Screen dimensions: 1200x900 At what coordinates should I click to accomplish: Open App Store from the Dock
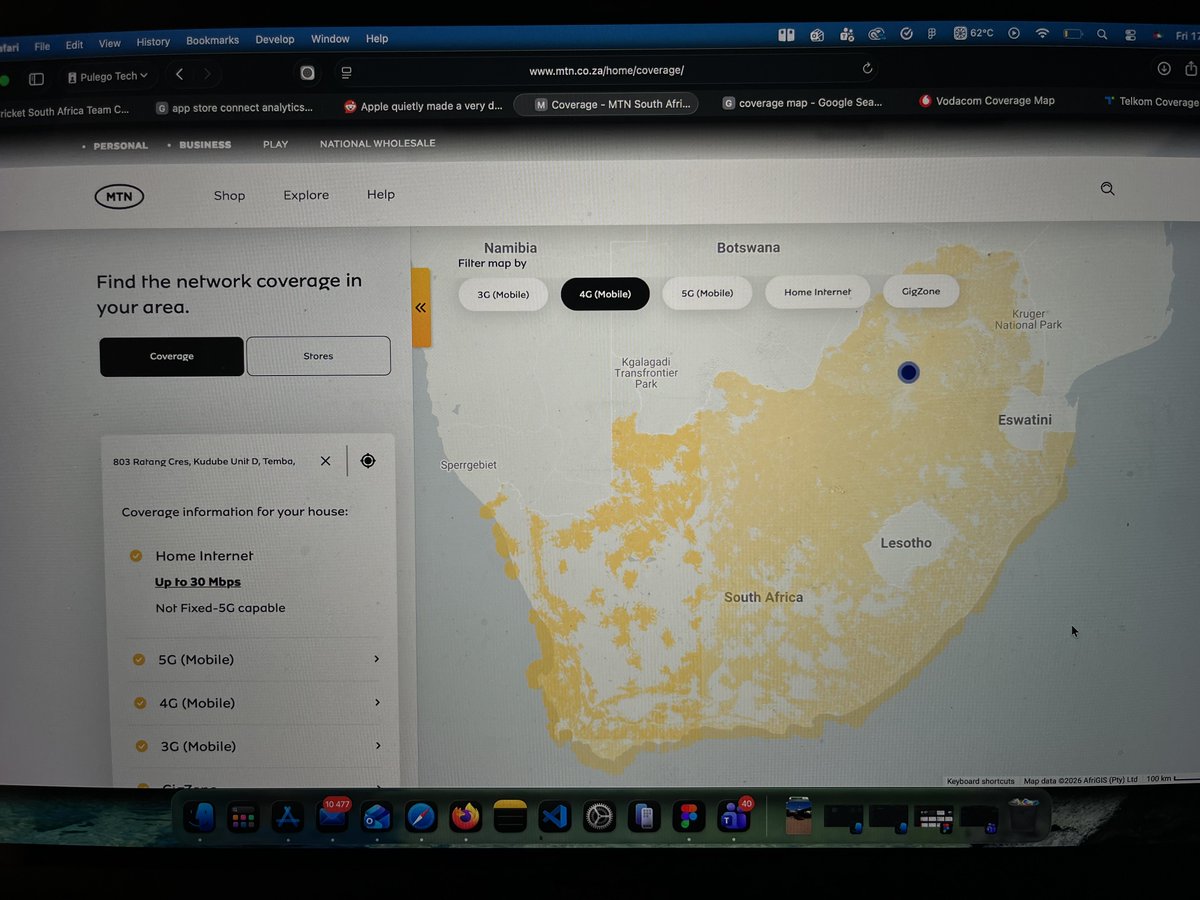288,818
